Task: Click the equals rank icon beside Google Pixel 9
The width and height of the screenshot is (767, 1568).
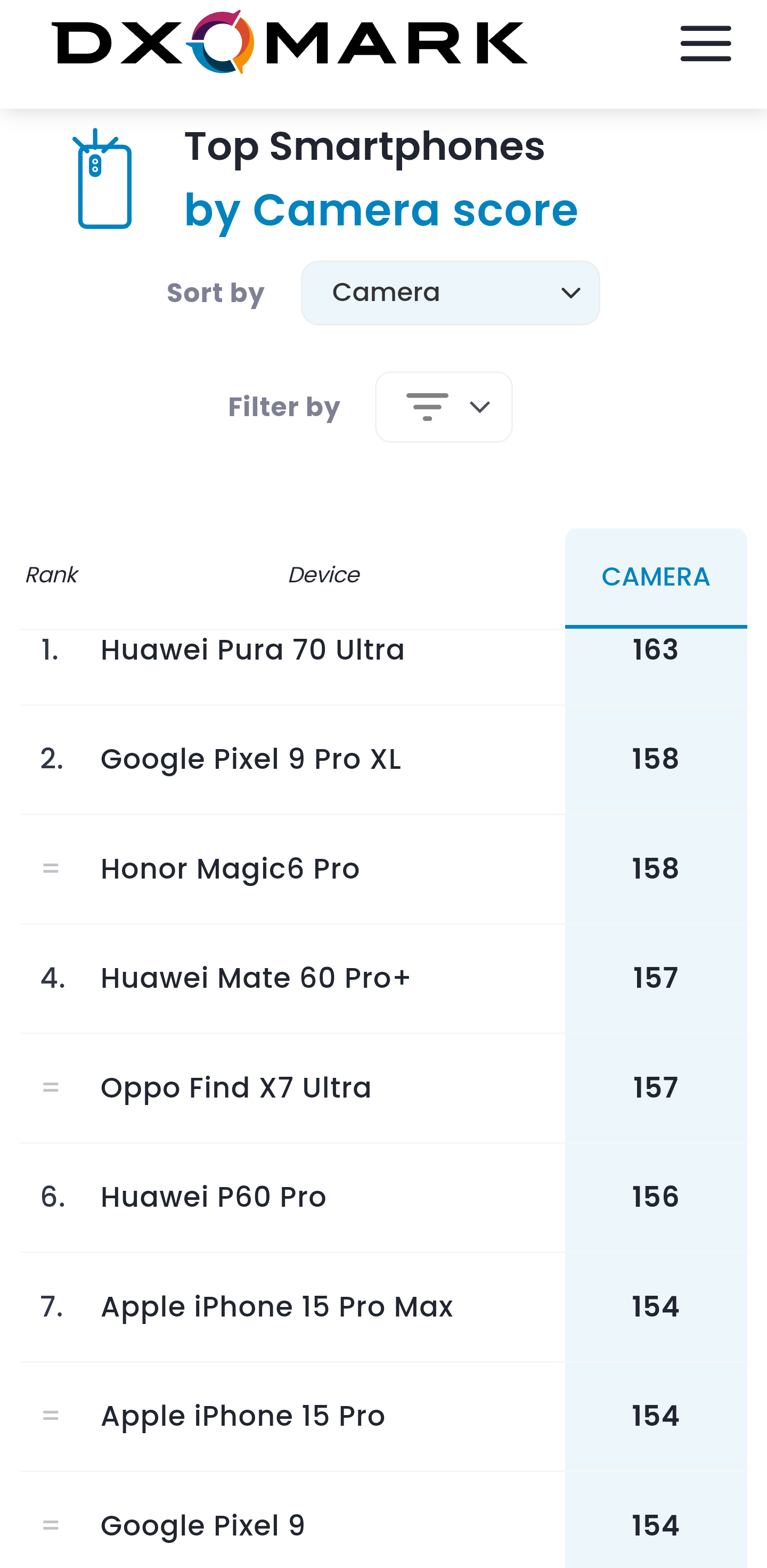Action: click(x=51, y=1525)
